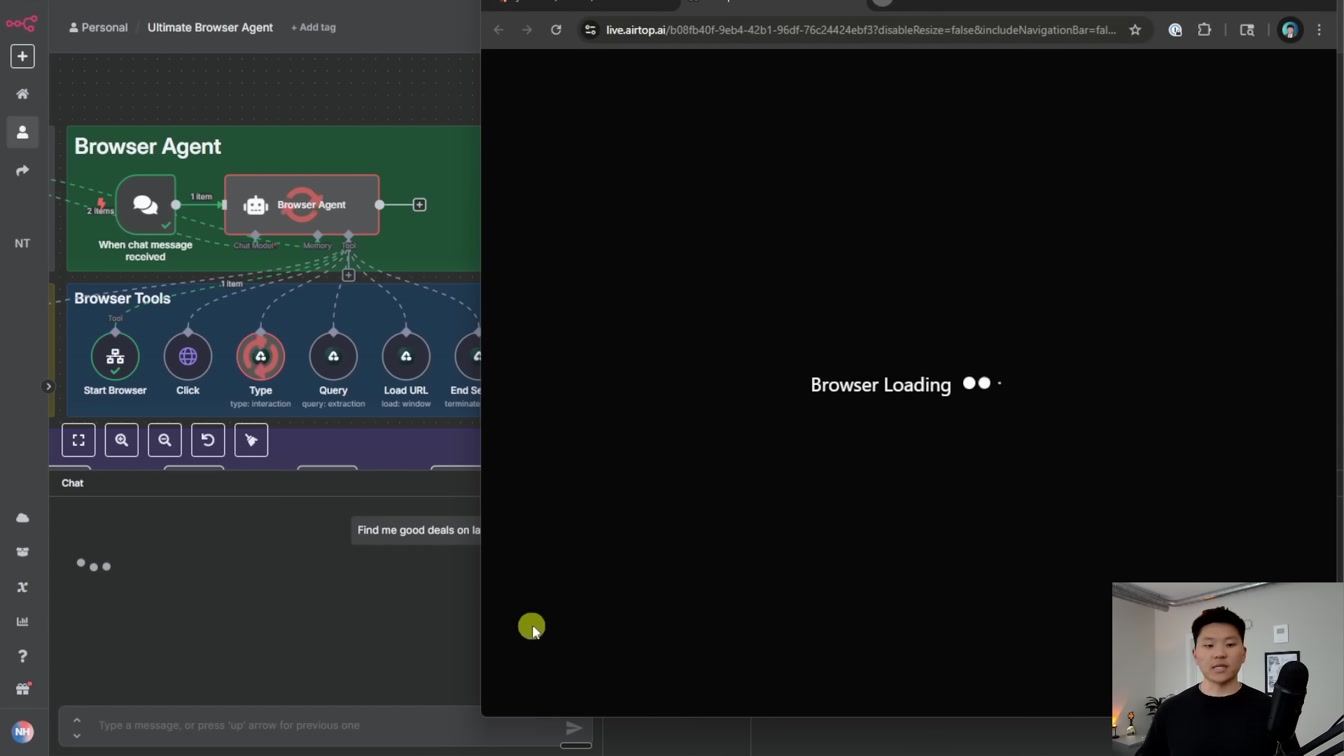Image resolution: width=1344 pixels, height=756 pixels.
Task: Fit the workflow to the view
Action: [78, 440]
